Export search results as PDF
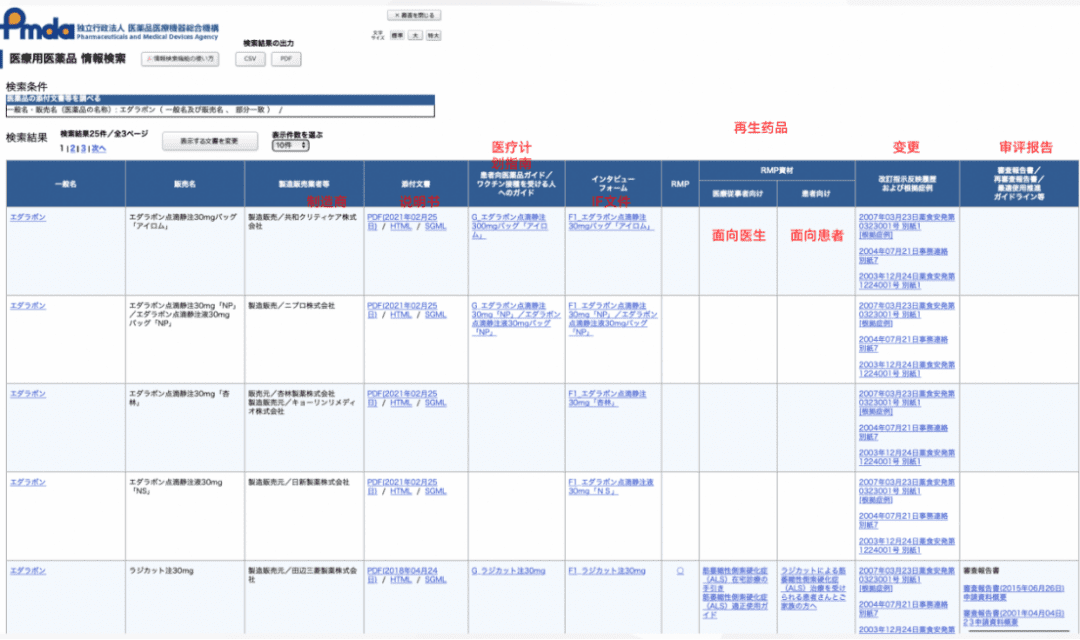1080x640 pixels. click(x=286, y=59)
